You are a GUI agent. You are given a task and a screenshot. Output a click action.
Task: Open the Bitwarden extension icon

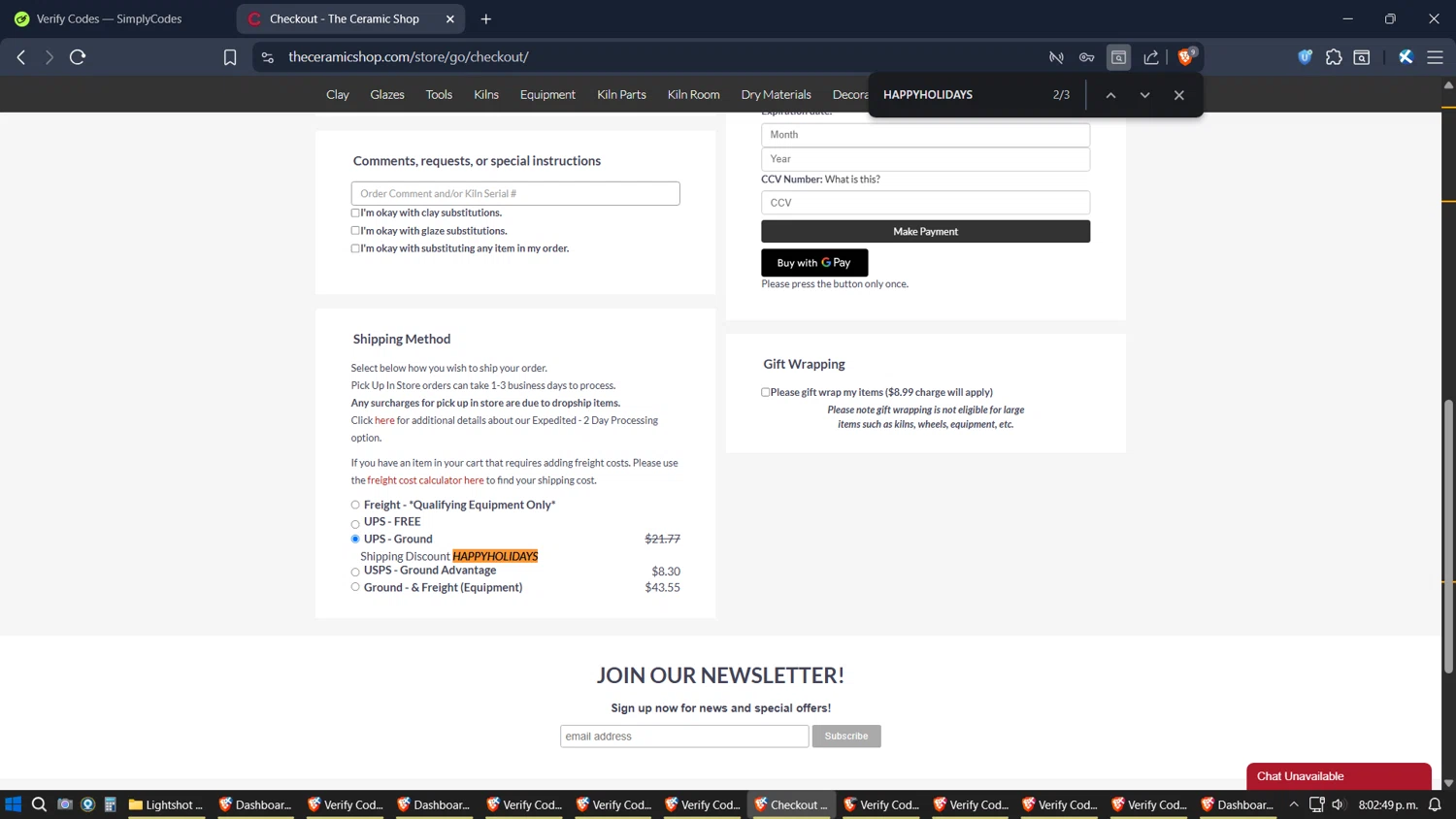tap(1306, 57)
